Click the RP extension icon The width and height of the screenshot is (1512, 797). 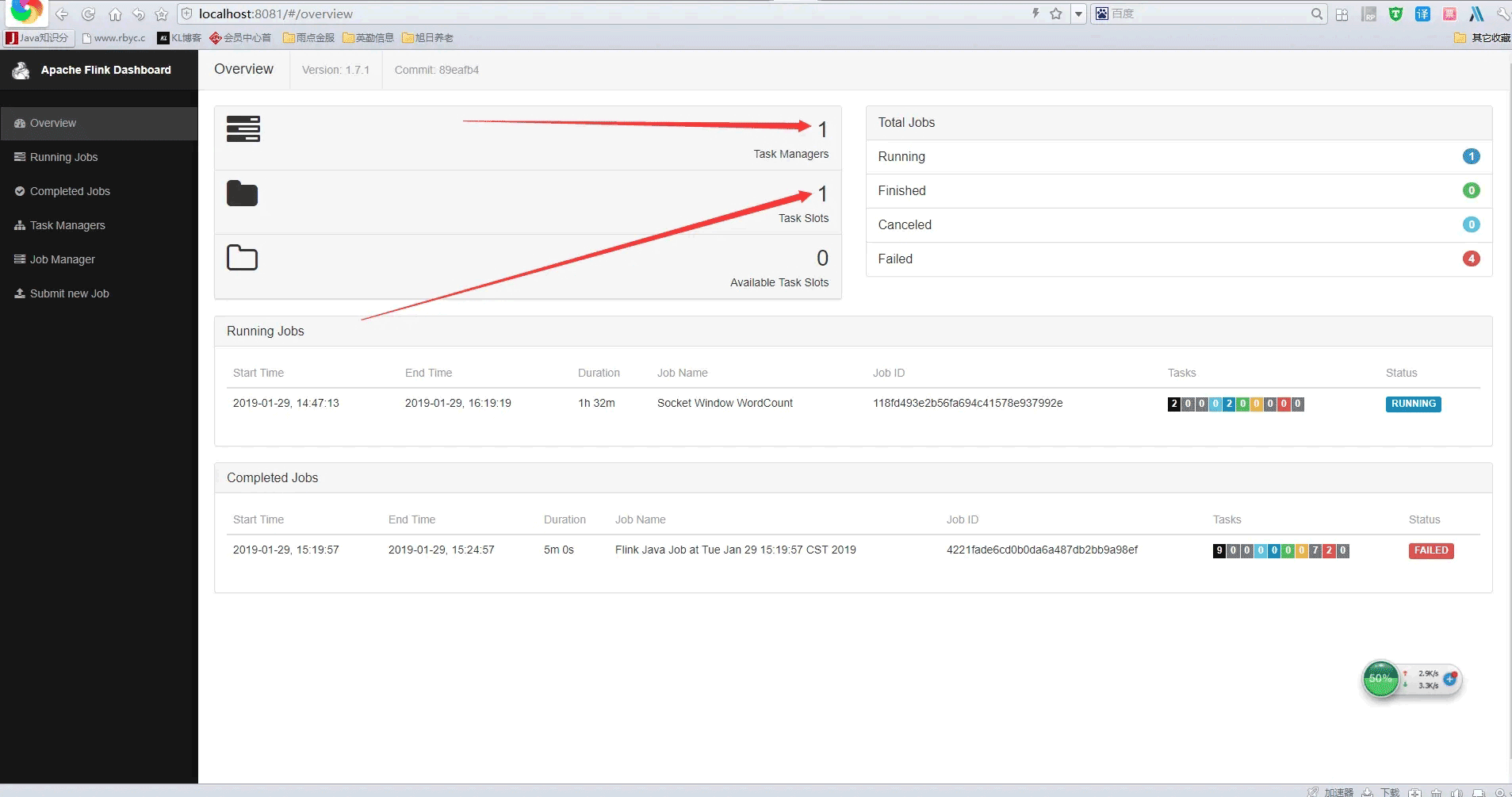[x=1368, y=14]
